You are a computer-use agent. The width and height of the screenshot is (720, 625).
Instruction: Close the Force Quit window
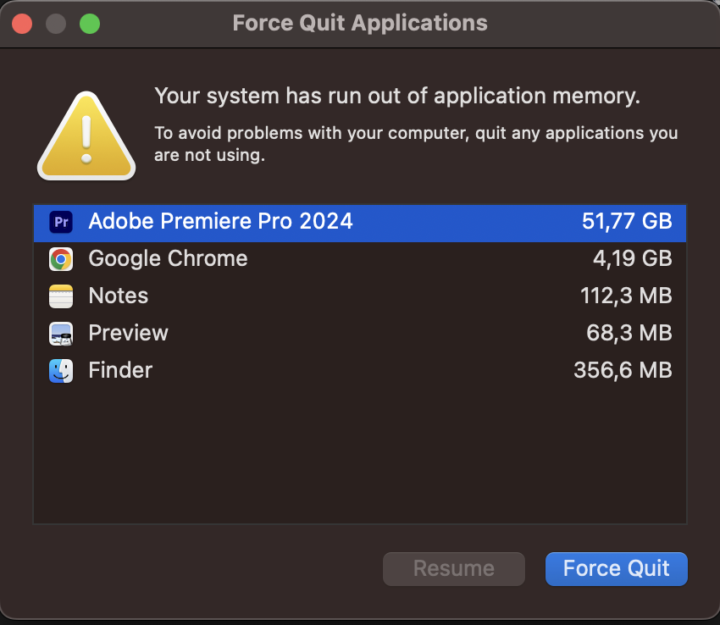coord(22,23)
